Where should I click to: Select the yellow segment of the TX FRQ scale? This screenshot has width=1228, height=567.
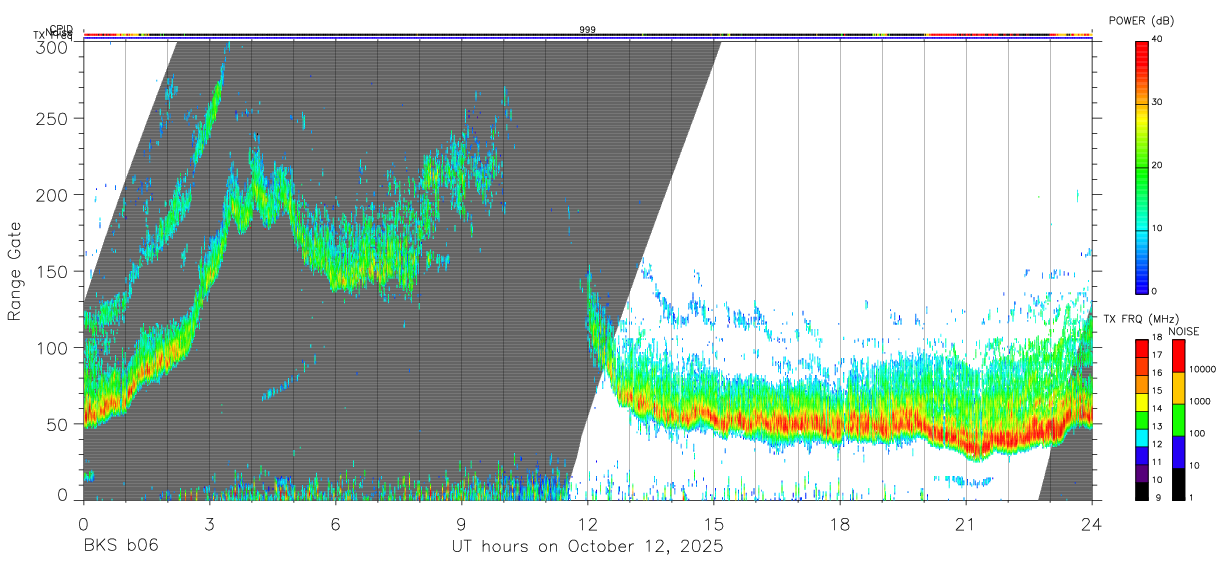pos(1142,402)
